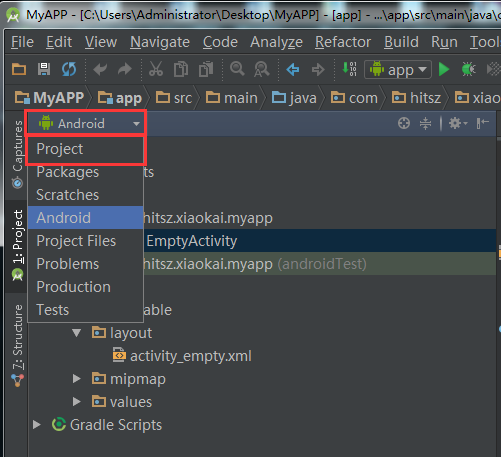Click the com breadcrumb
Viewport: 501px width, 457px height.
pyautogui.click(x=354, y=98)
